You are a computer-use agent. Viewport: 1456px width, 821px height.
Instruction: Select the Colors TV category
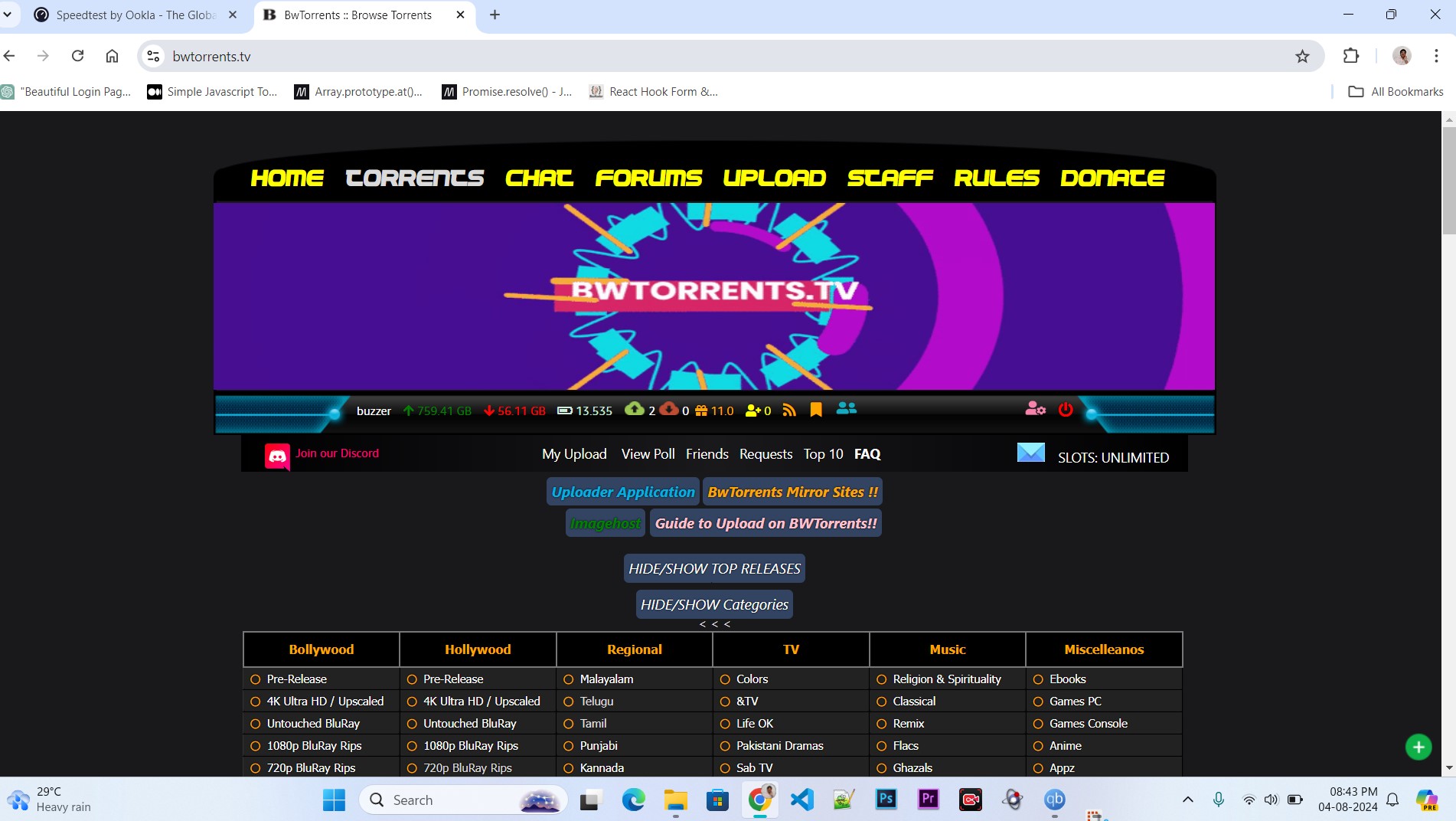725,679
